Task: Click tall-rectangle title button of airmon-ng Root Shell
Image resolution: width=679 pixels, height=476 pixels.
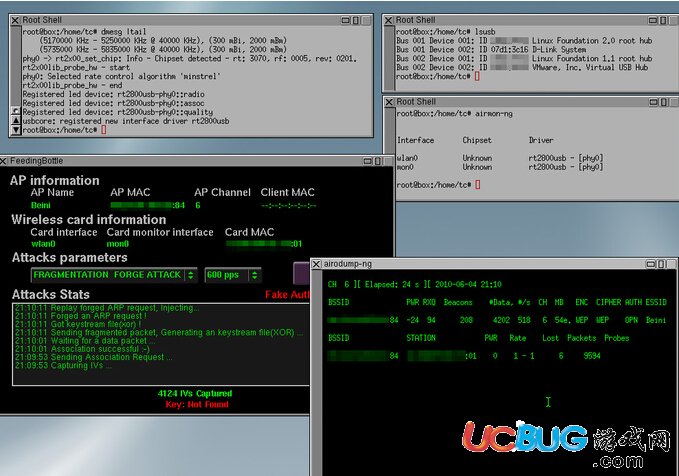Action: point(663,102)
